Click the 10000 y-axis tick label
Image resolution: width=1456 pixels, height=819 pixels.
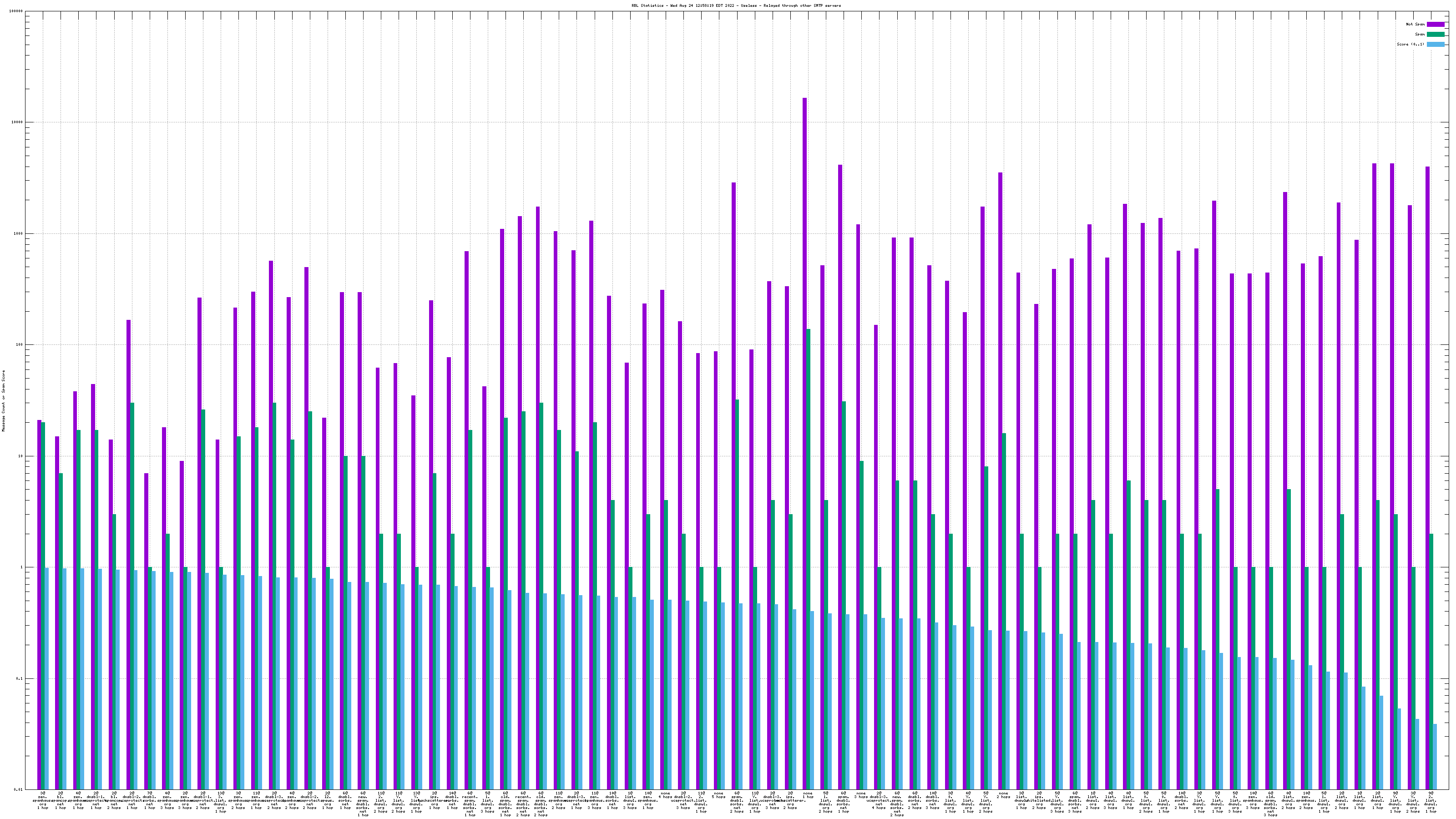[x=18, y=123]
